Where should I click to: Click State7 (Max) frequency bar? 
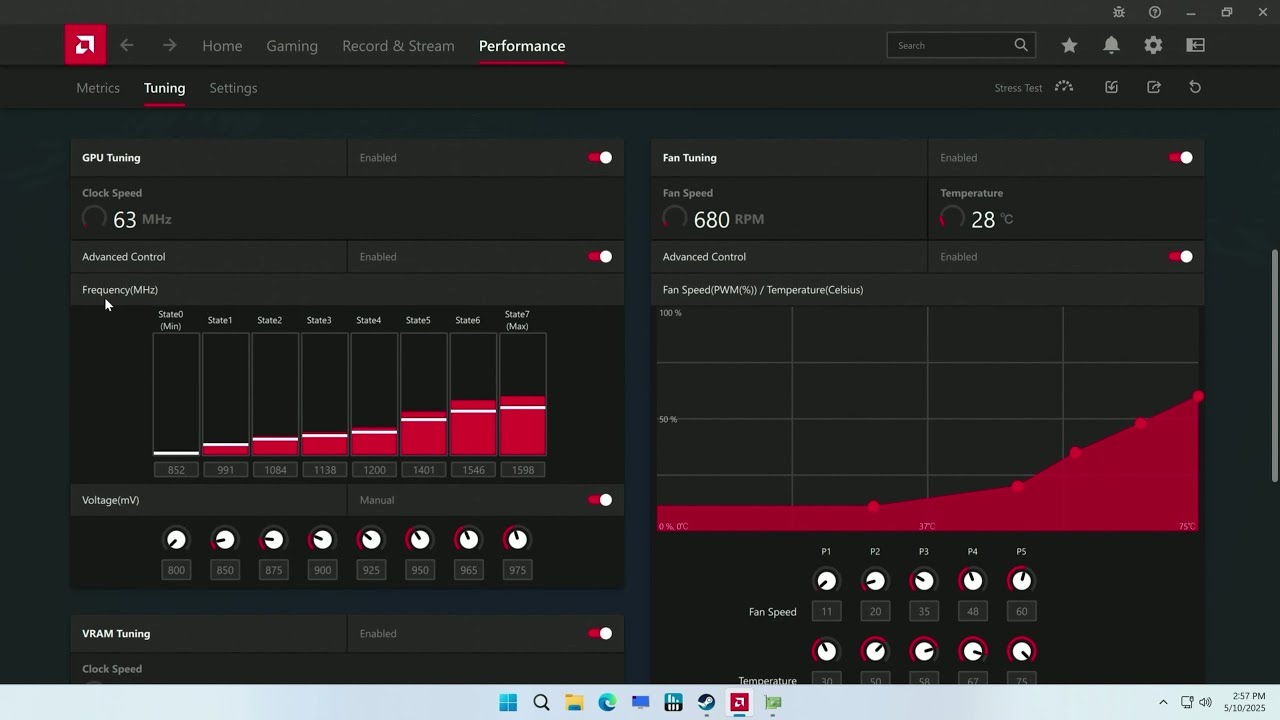coord(523,394)
